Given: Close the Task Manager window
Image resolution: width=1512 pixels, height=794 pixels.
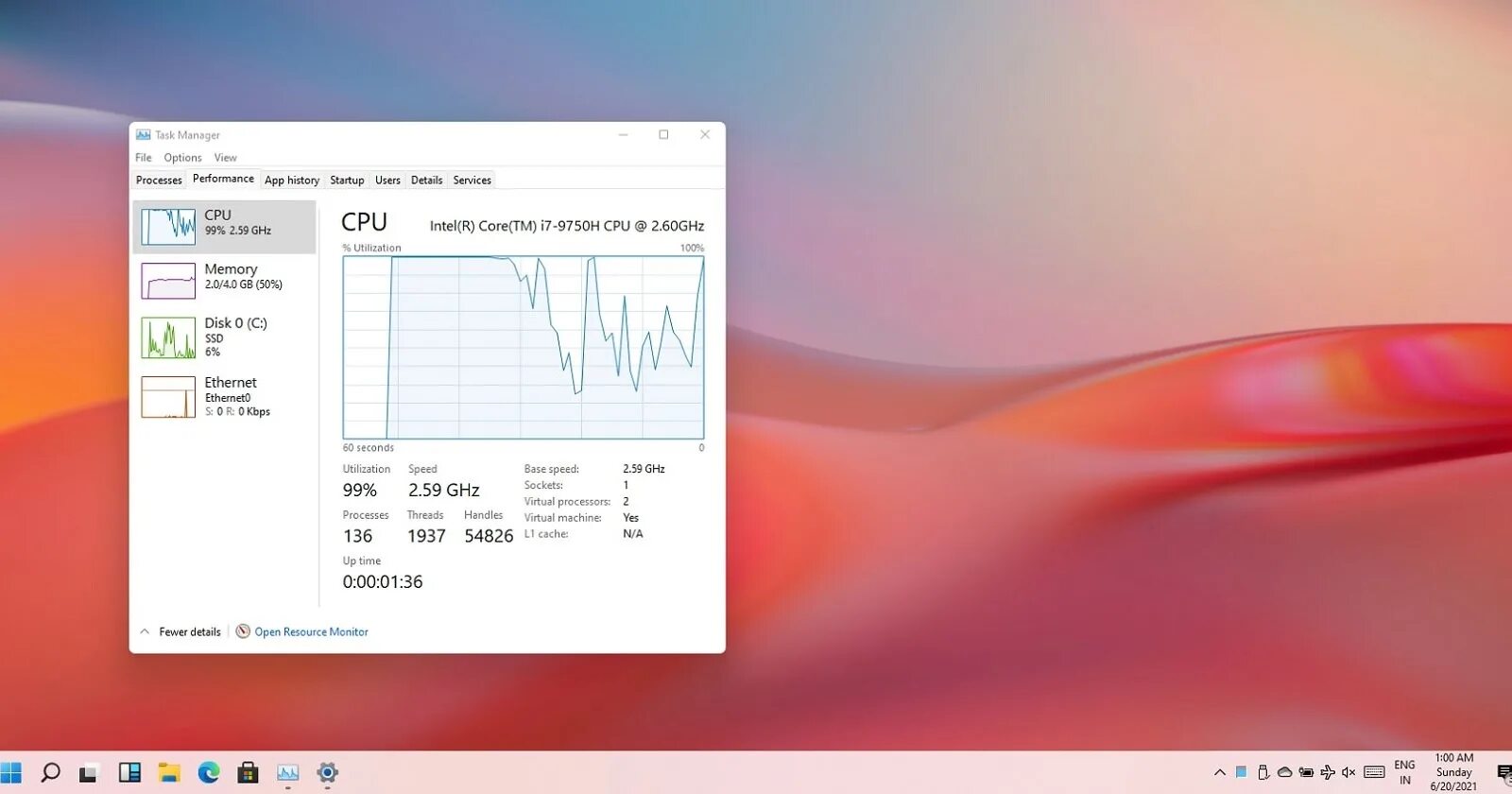Looking at the screenshot, I should pyautogui.click(x=705, y=135).
